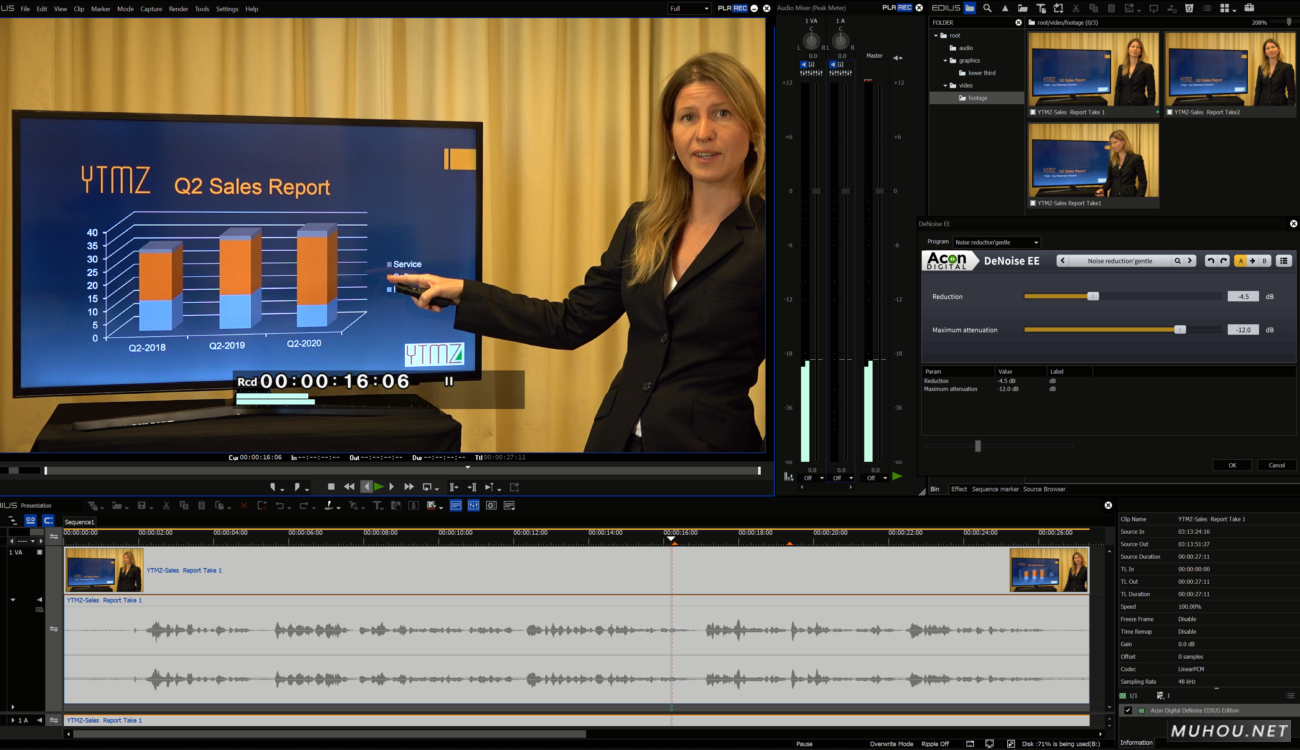This screenshot has height=750, width=1300.
Task: Check the YTMZ-Sales Report Take1 bin checkbox
Action: coord(1033,203)
